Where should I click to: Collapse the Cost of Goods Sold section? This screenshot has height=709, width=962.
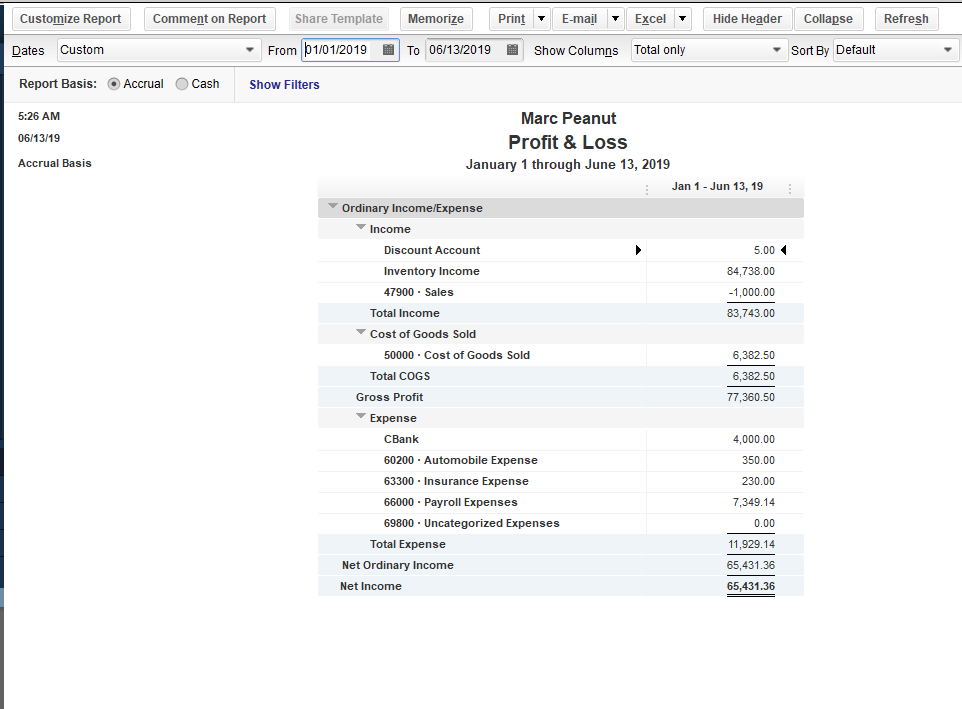tap(361, 332)
